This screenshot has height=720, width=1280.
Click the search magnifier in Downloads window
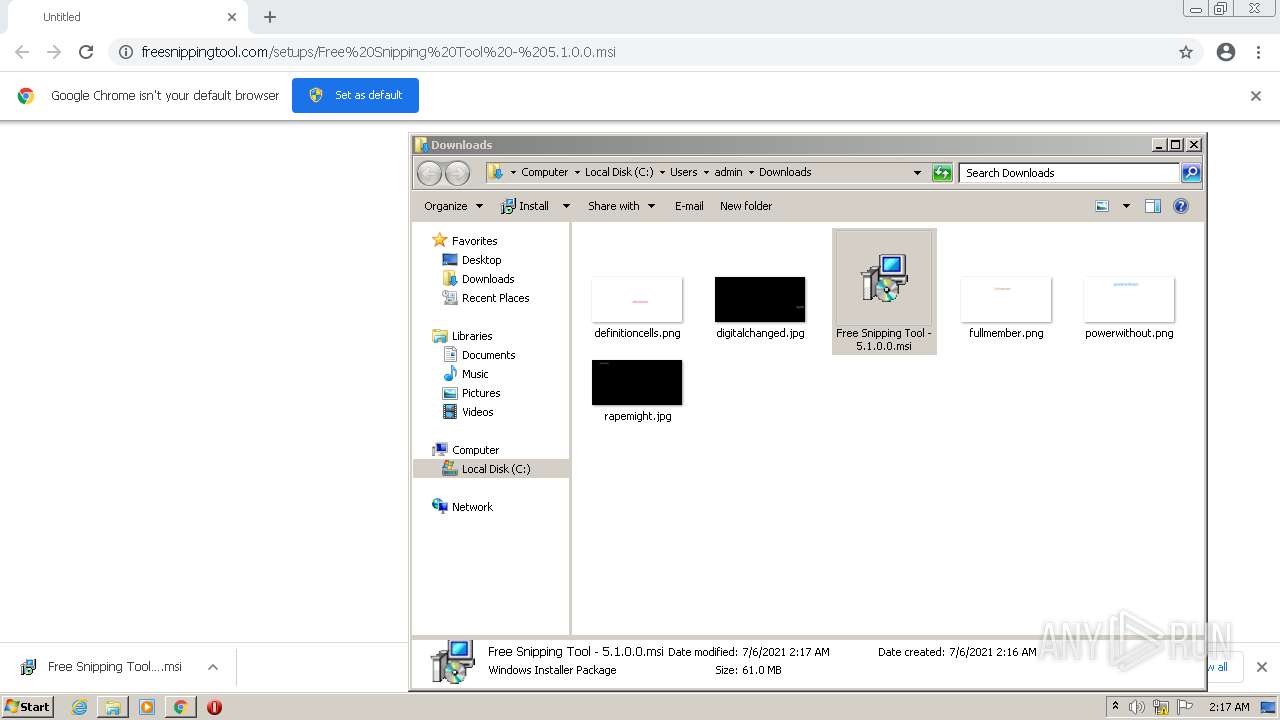[1191, 173]
